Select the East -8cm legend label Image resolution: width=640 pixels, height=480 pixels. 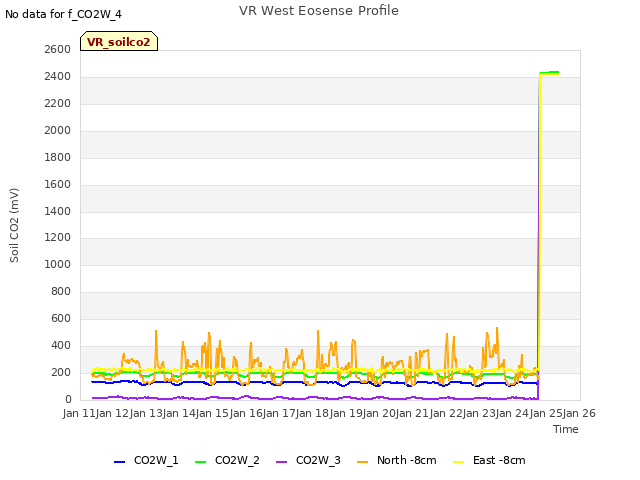tap(499, 460)
